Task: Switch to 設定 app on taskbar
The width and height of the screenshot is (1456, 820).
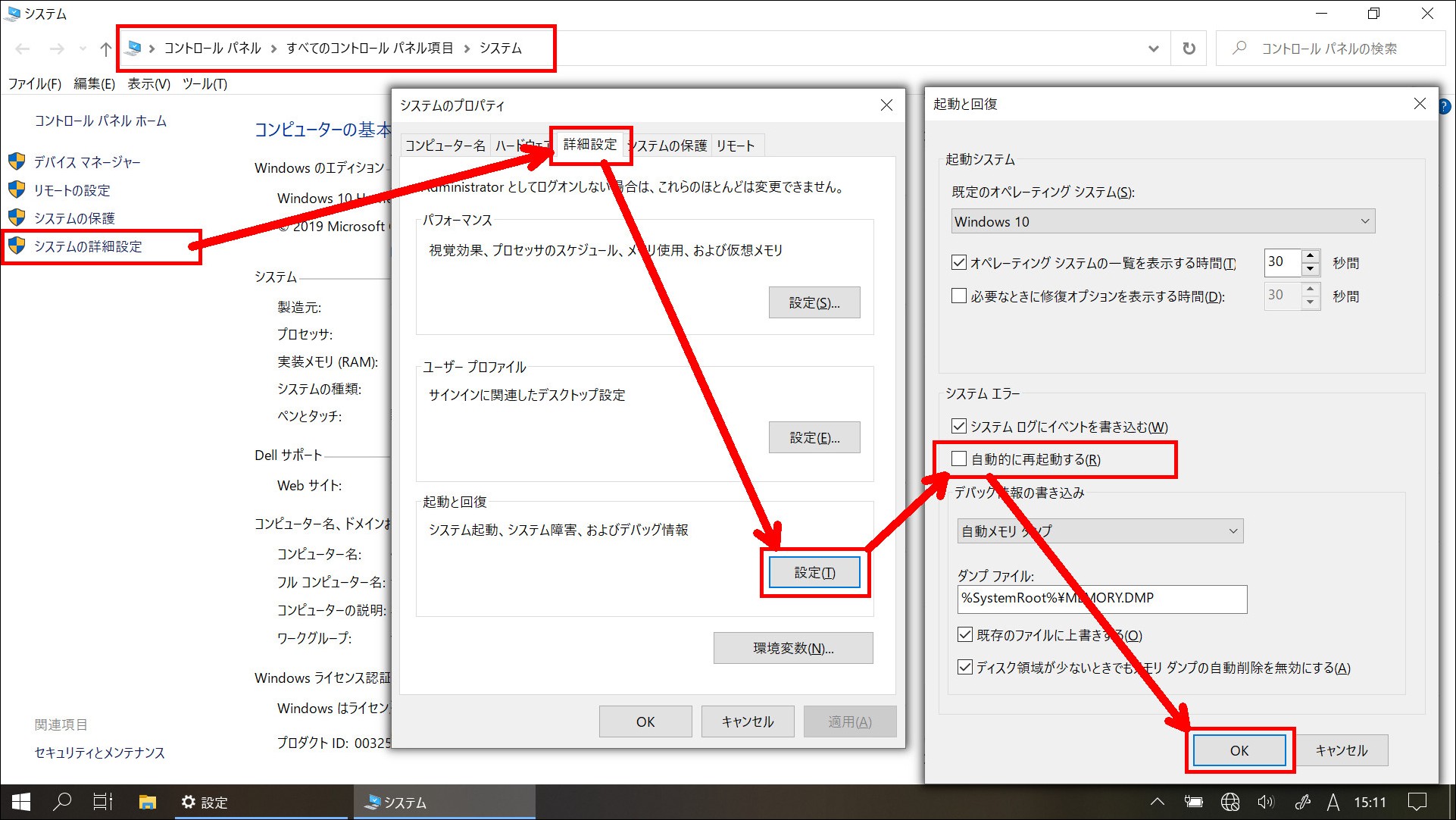Action: pos(261,802)
